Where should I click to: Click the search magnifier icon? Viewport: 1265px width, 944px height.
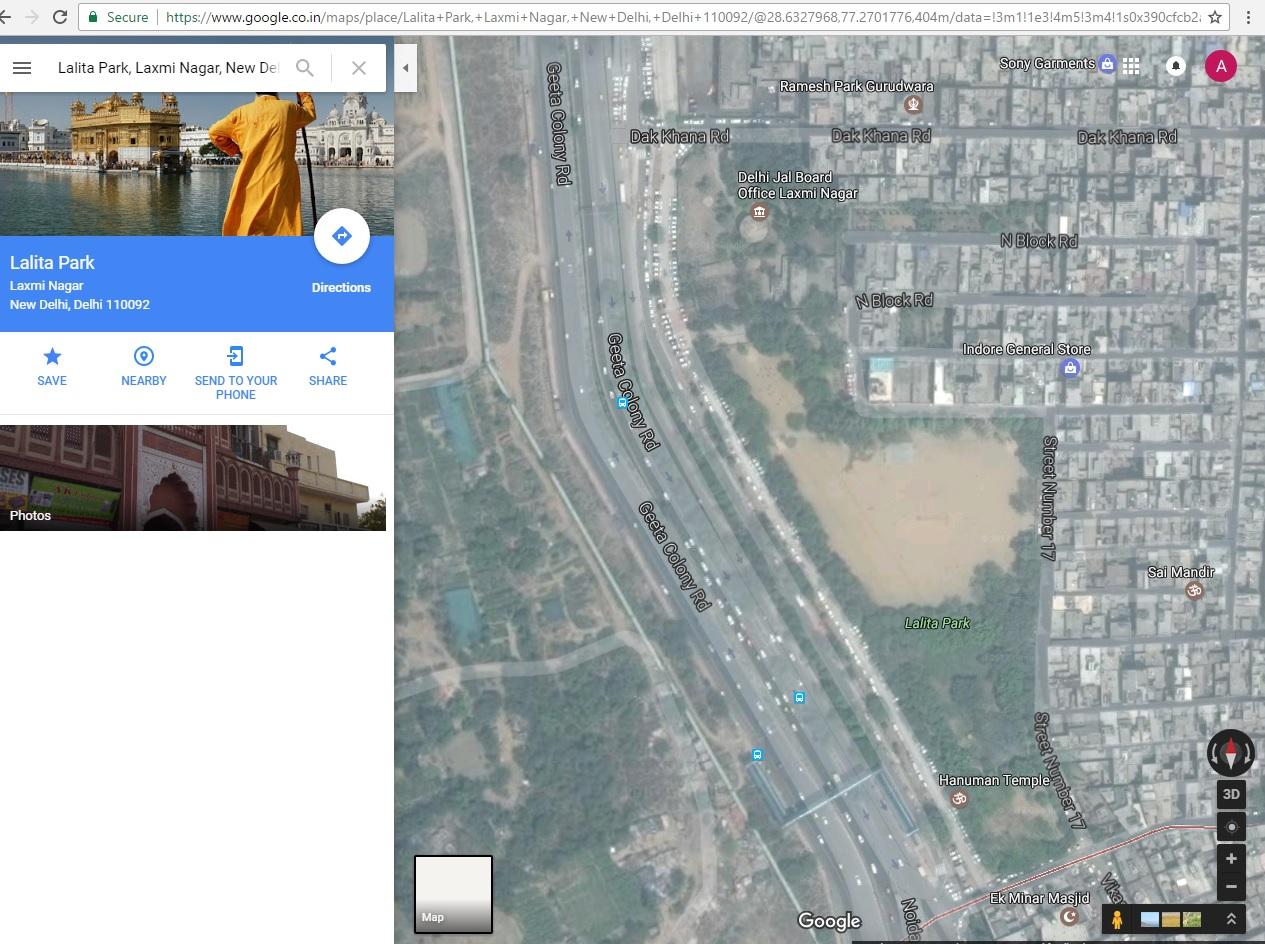[305, 68]
